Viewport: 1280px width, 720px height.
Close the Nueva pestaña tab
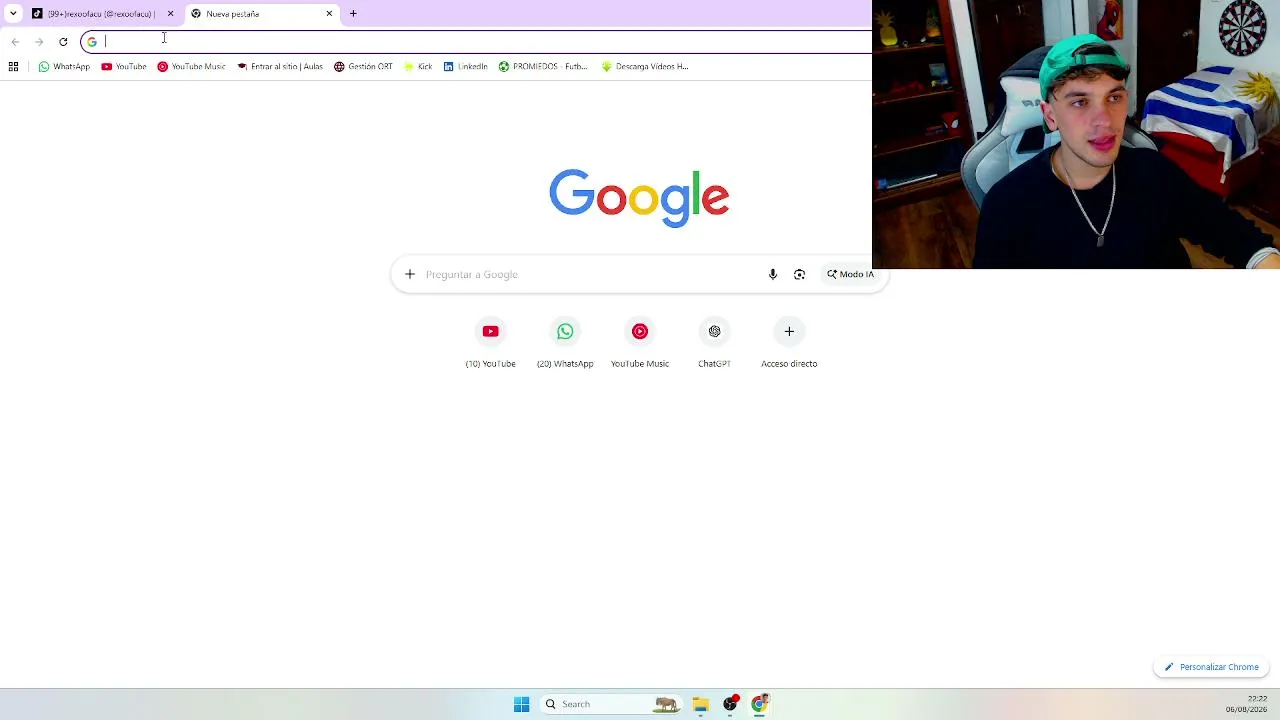point(329,14)
